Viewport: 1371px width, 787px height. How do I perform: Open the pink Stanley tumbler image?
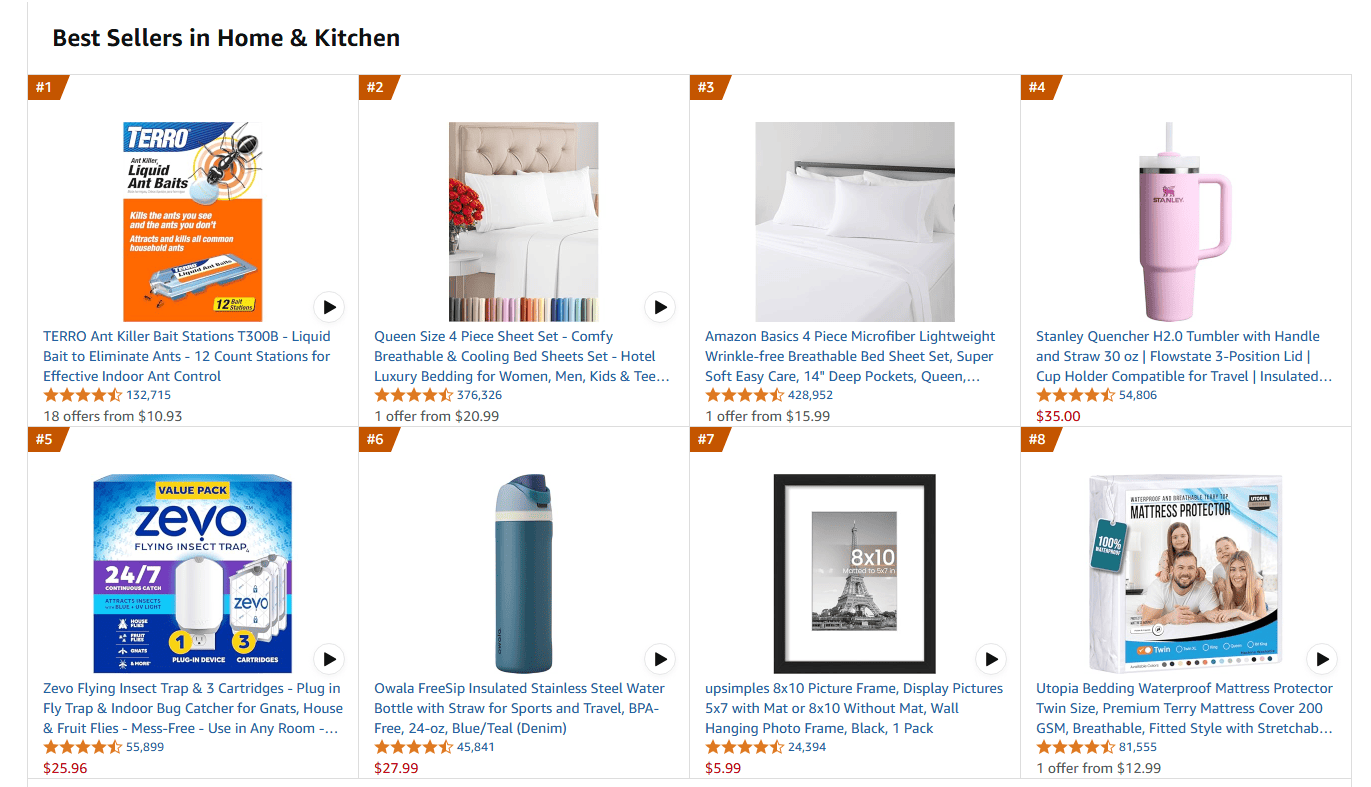(1185, 221)
